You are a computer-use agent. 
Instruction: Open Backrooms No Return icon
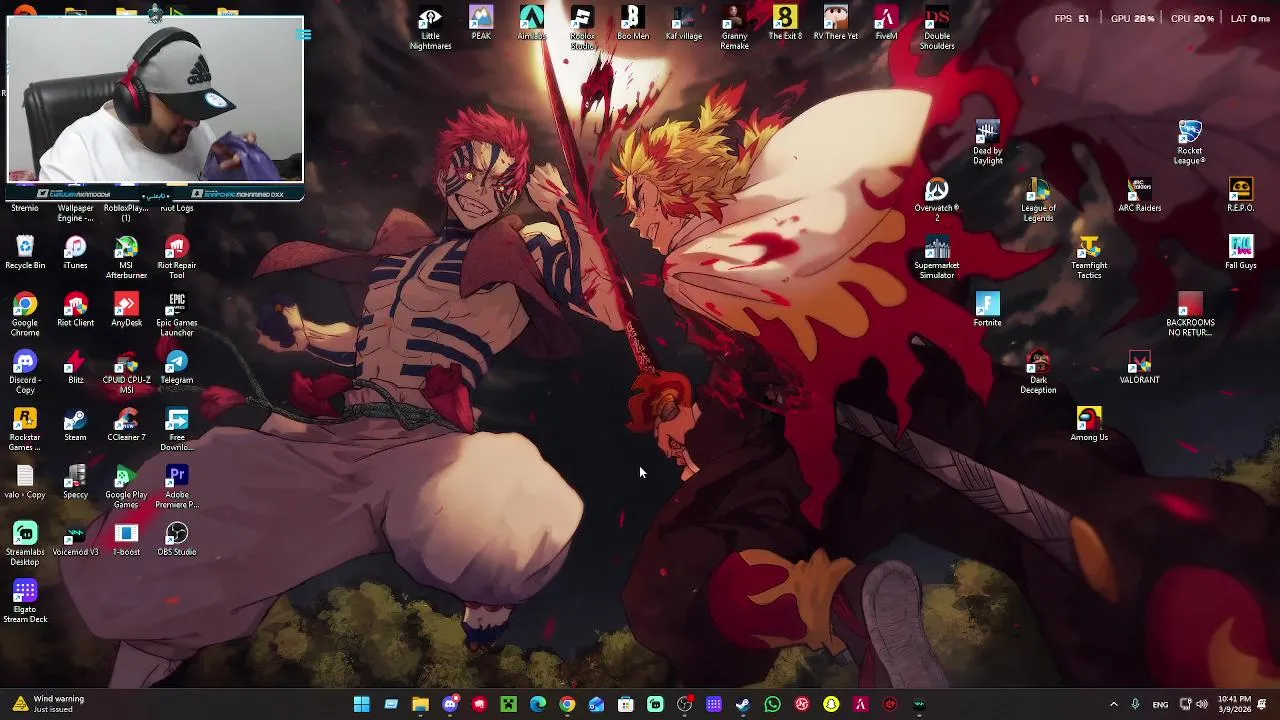[1190, 314]
